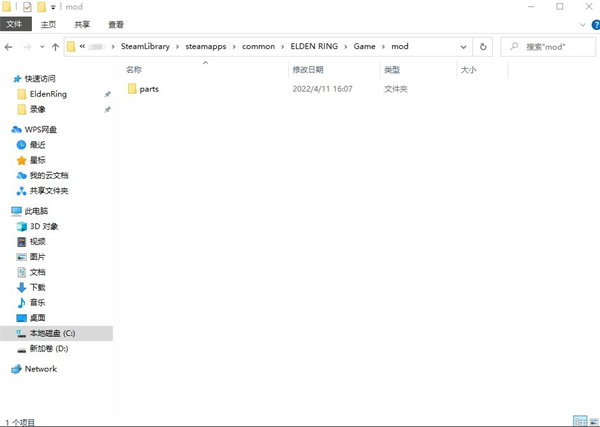Navigate to ELDEN RING in breadcrumb
The image size is (600, 427).
(314, 46)
